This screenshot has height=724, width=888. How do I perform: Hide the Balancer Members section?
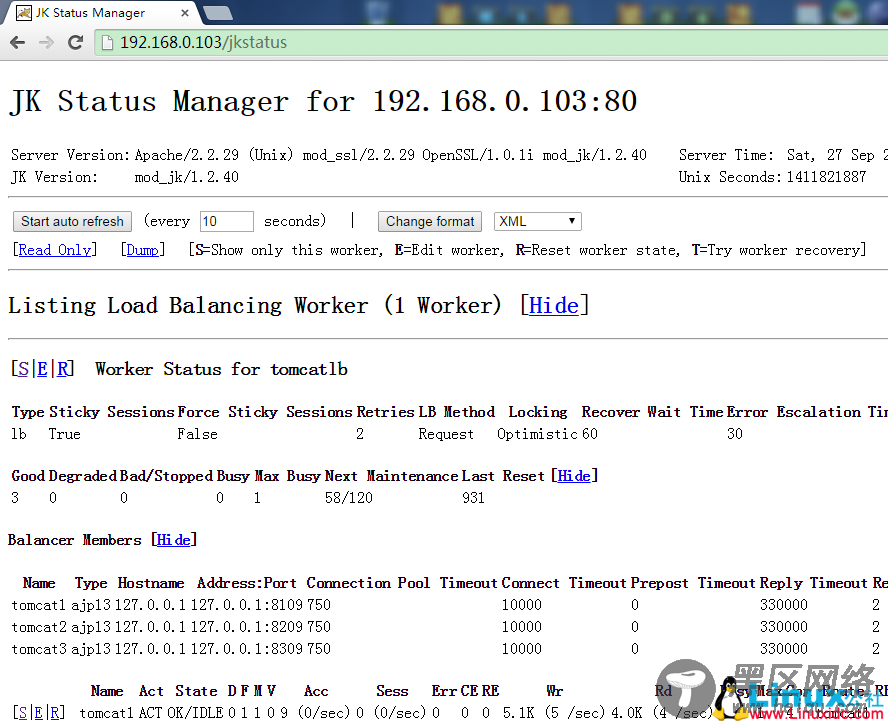[173, 540]
